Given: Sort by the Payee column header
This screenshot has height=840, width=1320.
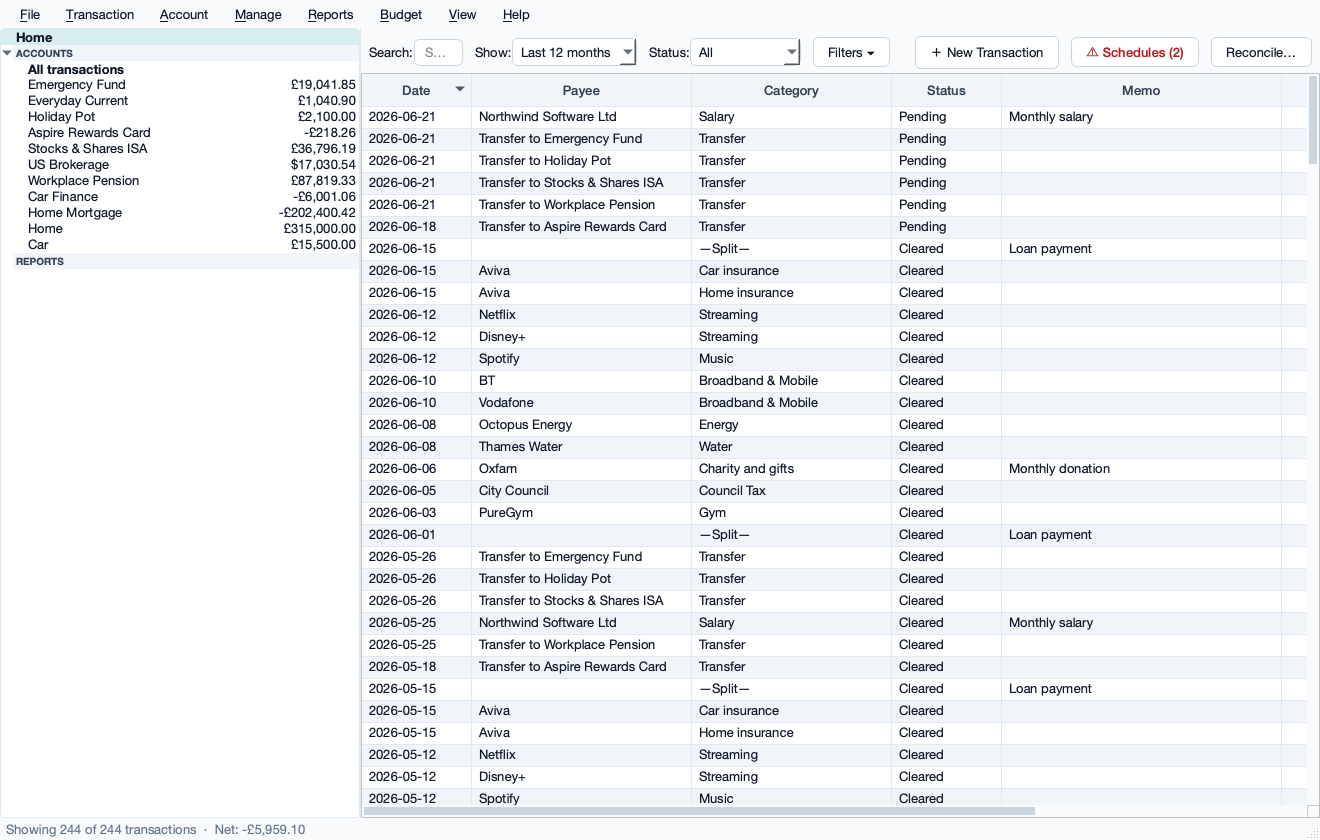Looking at the screenshot, I should (581, 91).
